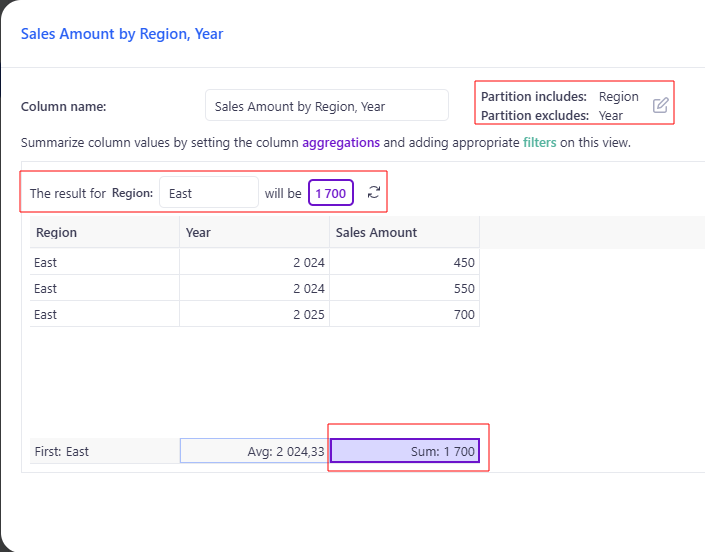The image size is (705, 552).
Task: Select the Sales Amount column header
Action: click(x=404, y=233)
